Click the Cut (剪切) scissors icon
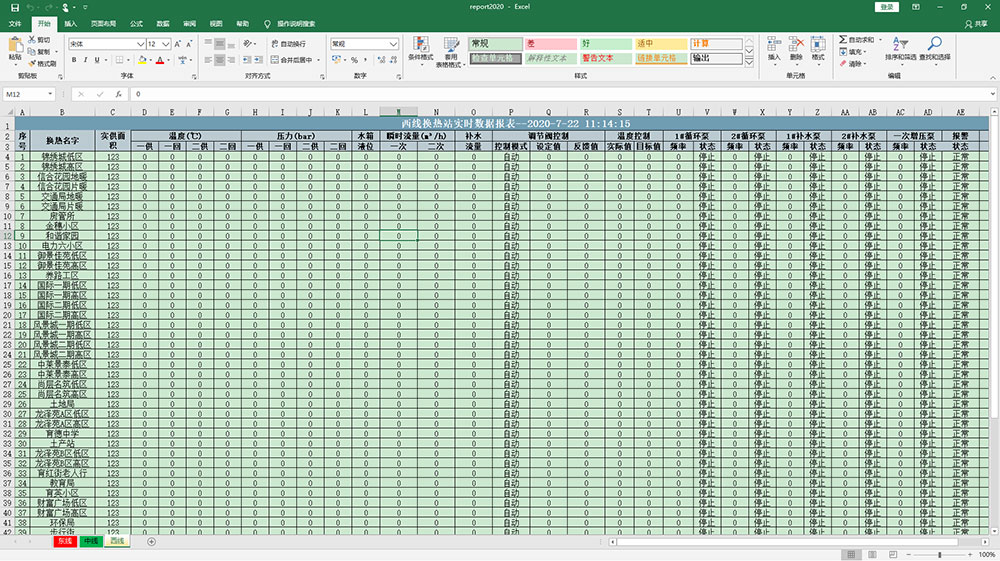1000x561 pixels. click(x=32, y=40)
